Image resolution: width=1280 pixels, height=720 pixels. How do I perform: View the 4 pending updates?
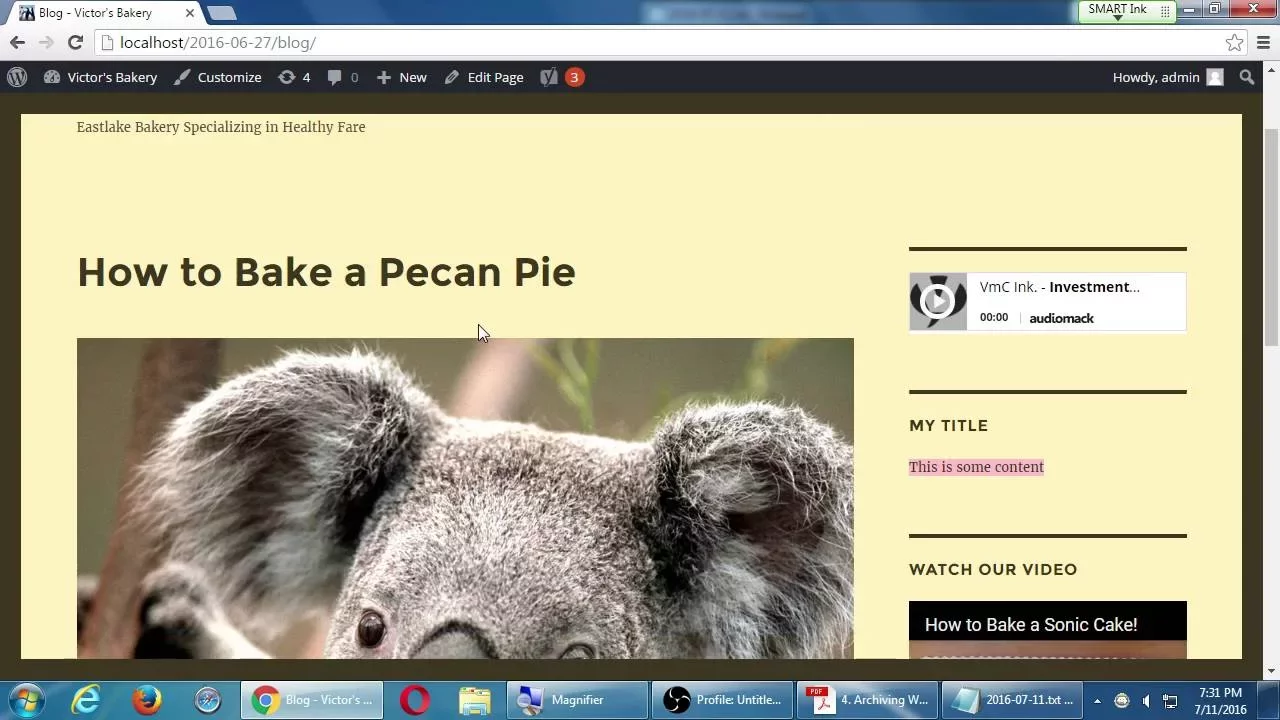coord(294,77)
